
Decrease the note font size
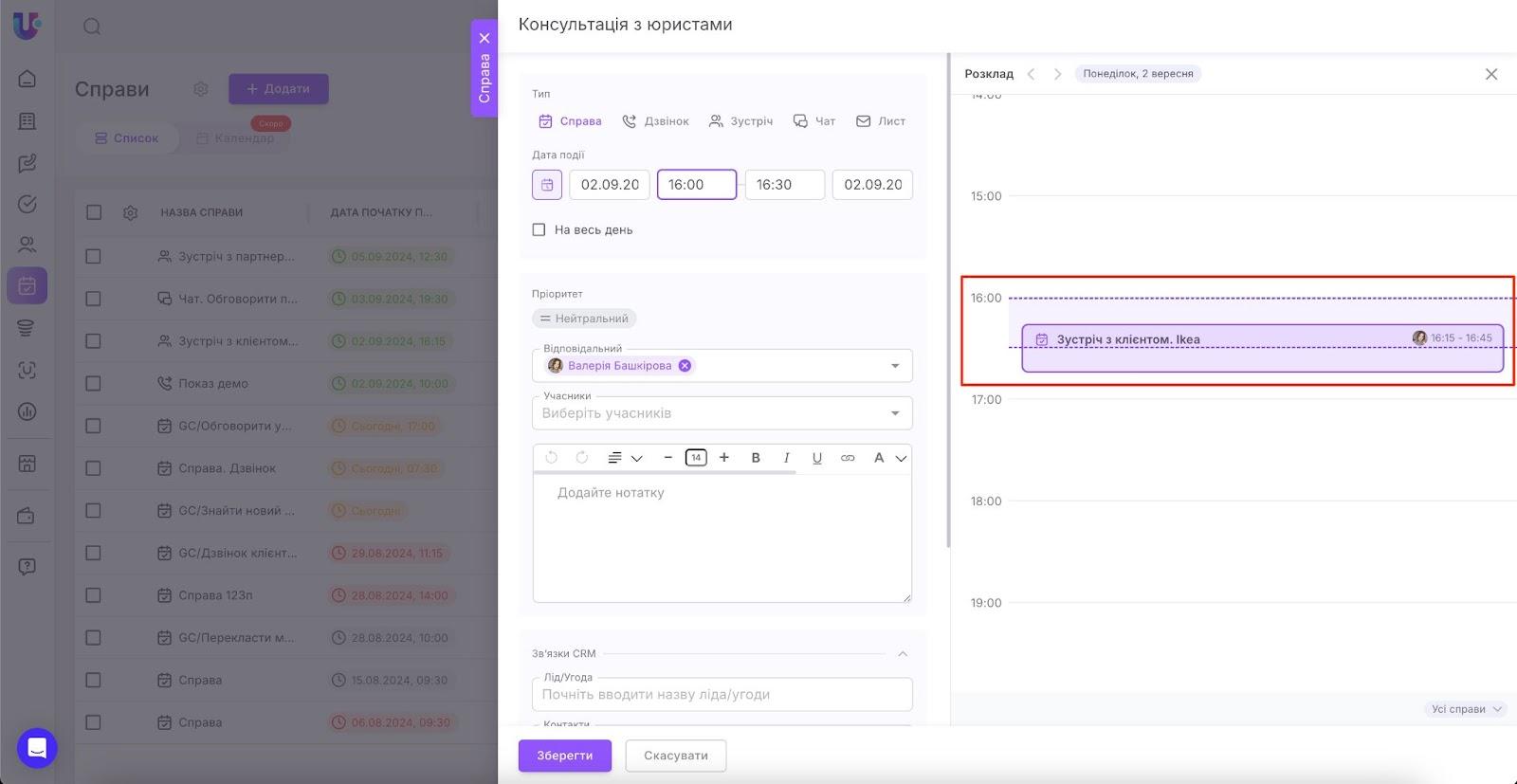pos(667,458)
